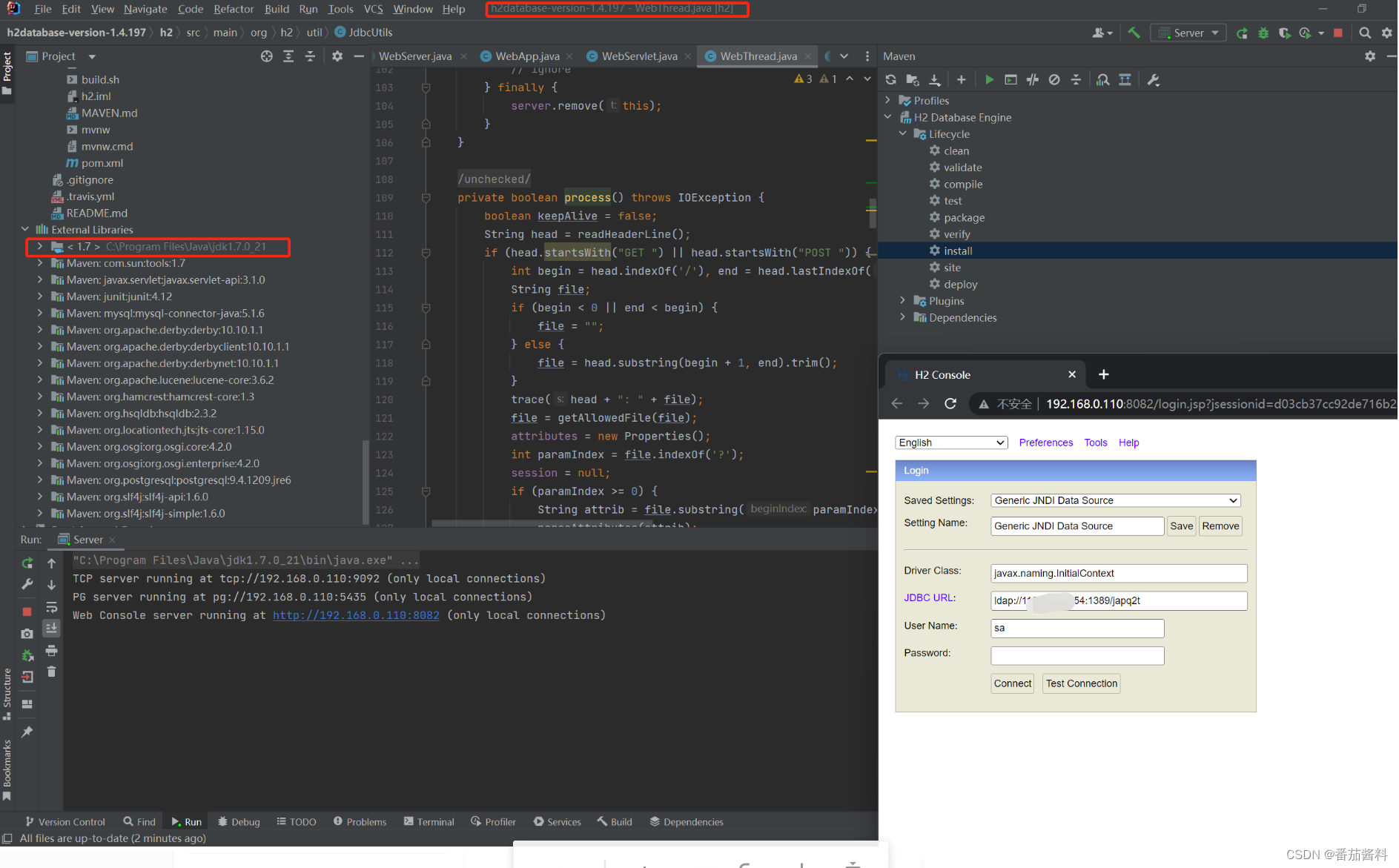Image resolution: width=1399 pixels, height=868 pixels.
Task: Click Expand All in Project panel
Action: [x=288, y=56]
